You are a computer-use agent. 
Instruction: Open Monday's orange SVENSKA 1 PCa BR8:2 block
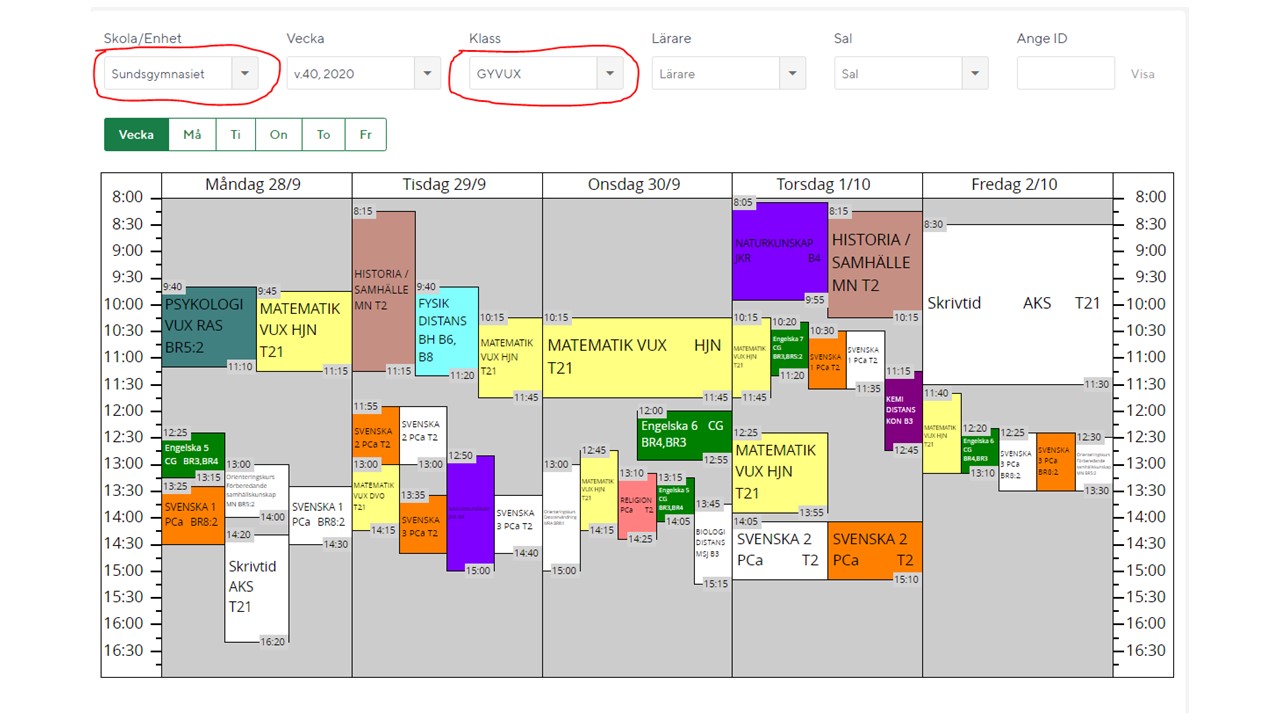pos(193,515)
